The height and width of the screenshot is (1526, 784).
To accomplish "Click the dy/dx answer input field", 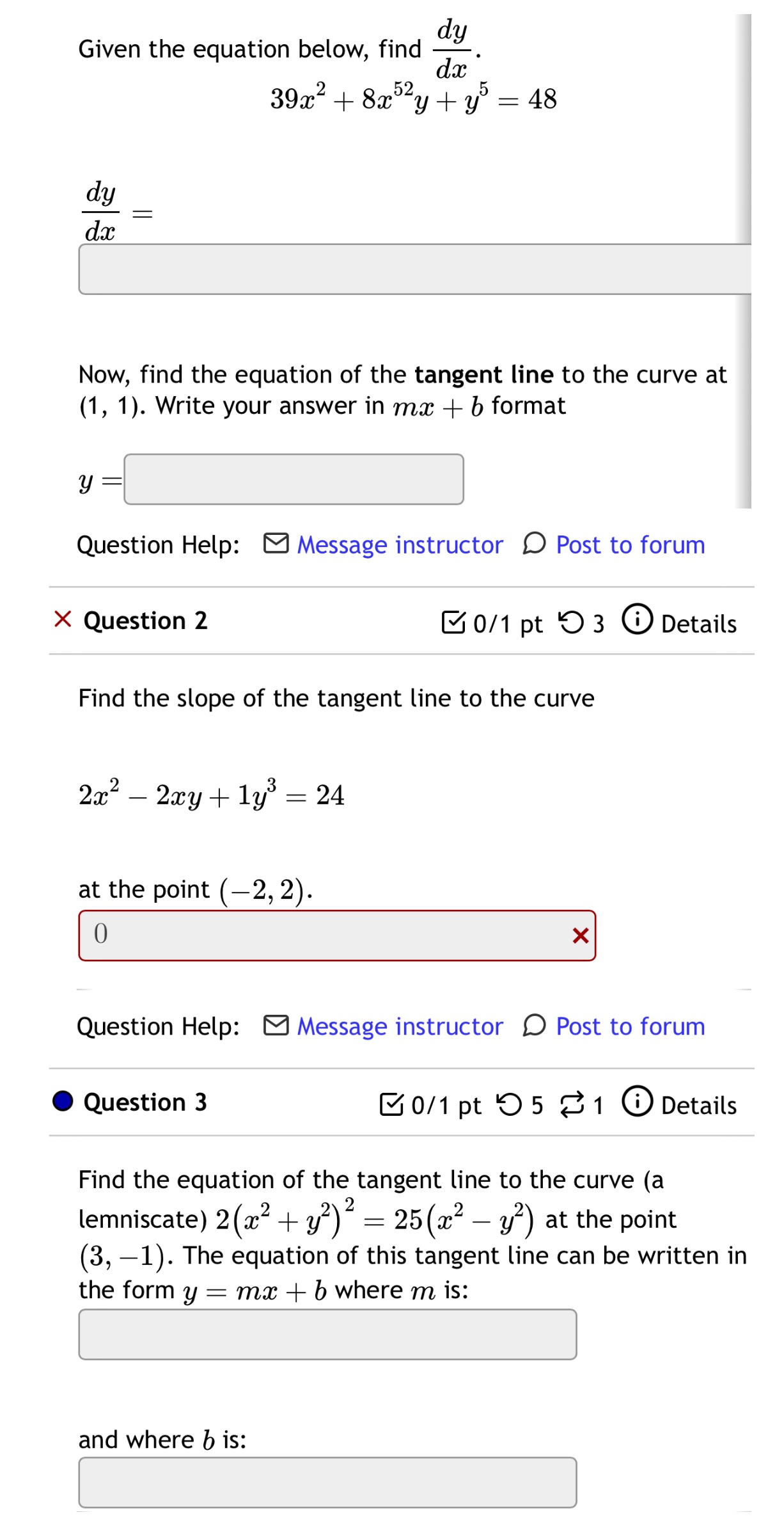I will [x=384, y=272].
